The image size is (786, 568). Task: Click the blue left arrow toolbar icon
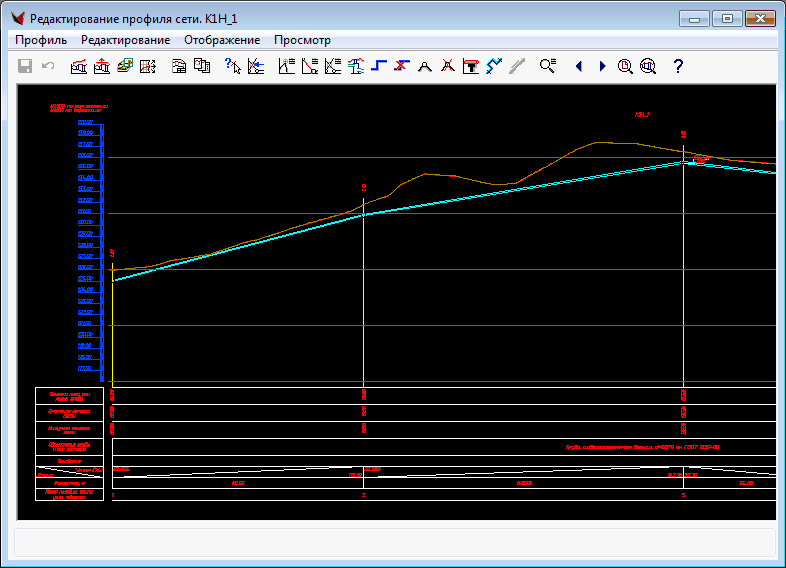578,66
